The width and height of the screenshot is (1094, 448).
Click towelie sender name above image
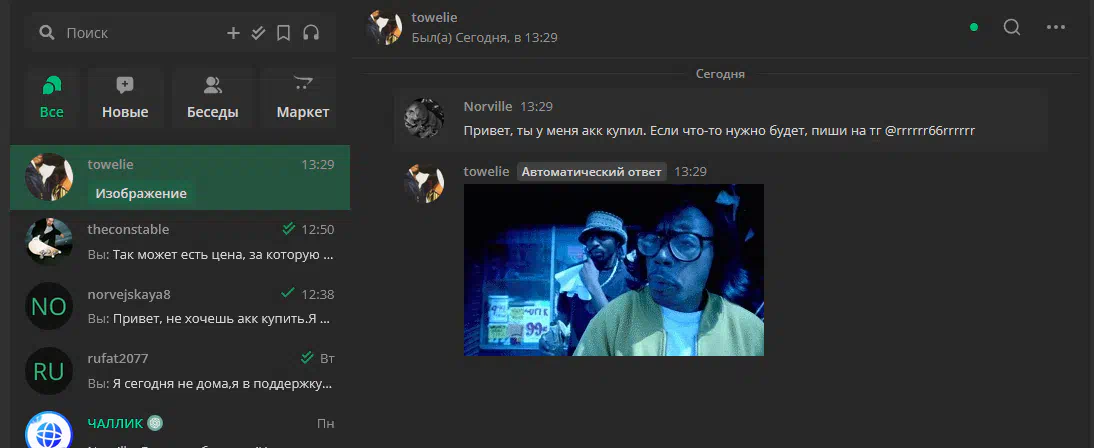(x=486, y=172)
